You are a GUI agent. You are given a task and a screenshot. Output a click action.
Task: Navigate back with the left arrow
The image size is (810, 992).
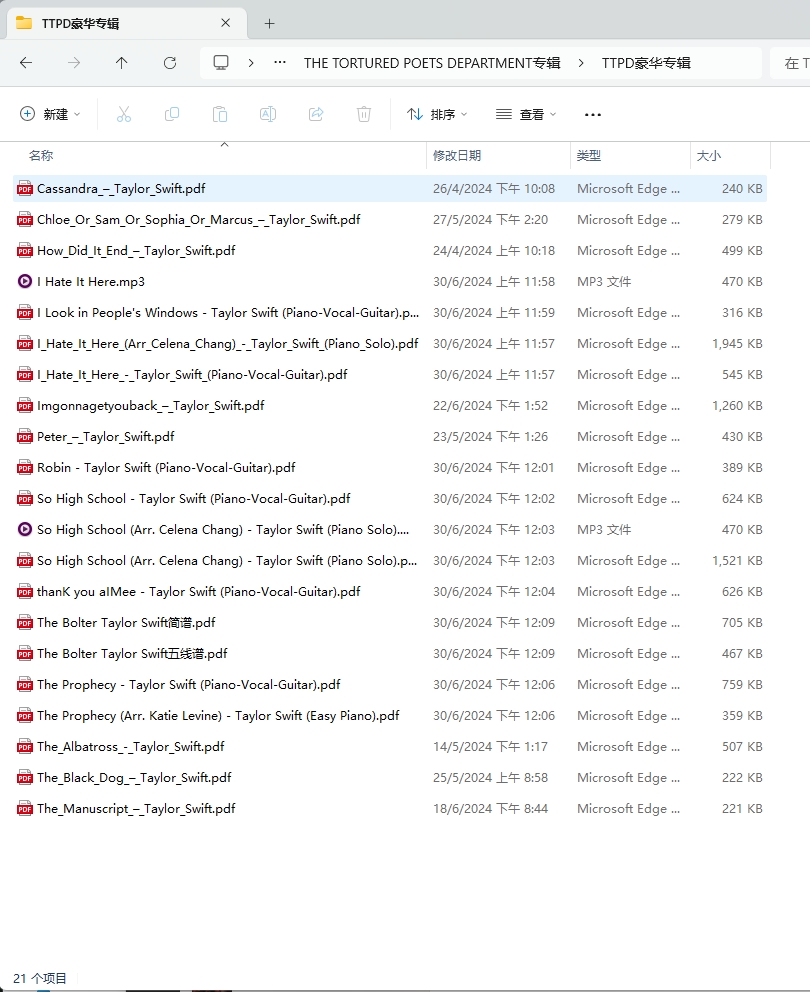click(26, 63)
